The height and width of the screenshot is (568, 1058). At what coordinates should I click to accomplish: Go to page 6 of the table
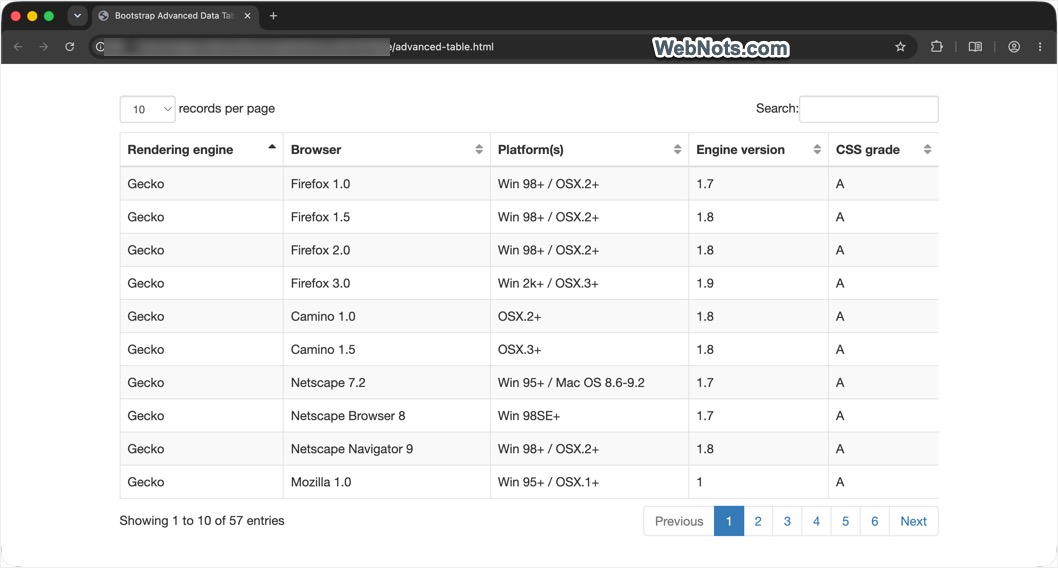click(x=874, y=521)
